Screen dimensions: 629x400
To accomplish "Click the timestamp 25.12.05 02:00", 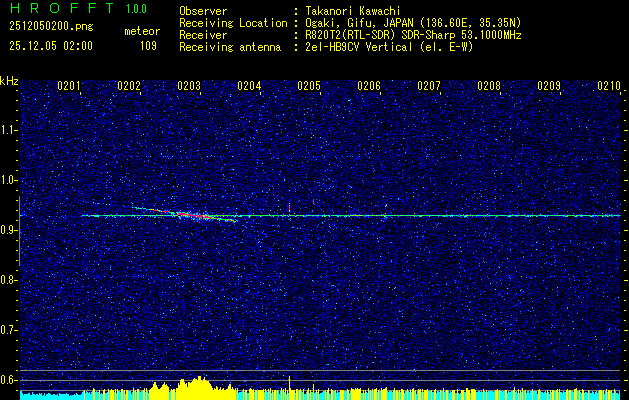I will click(x=51, y=46).
